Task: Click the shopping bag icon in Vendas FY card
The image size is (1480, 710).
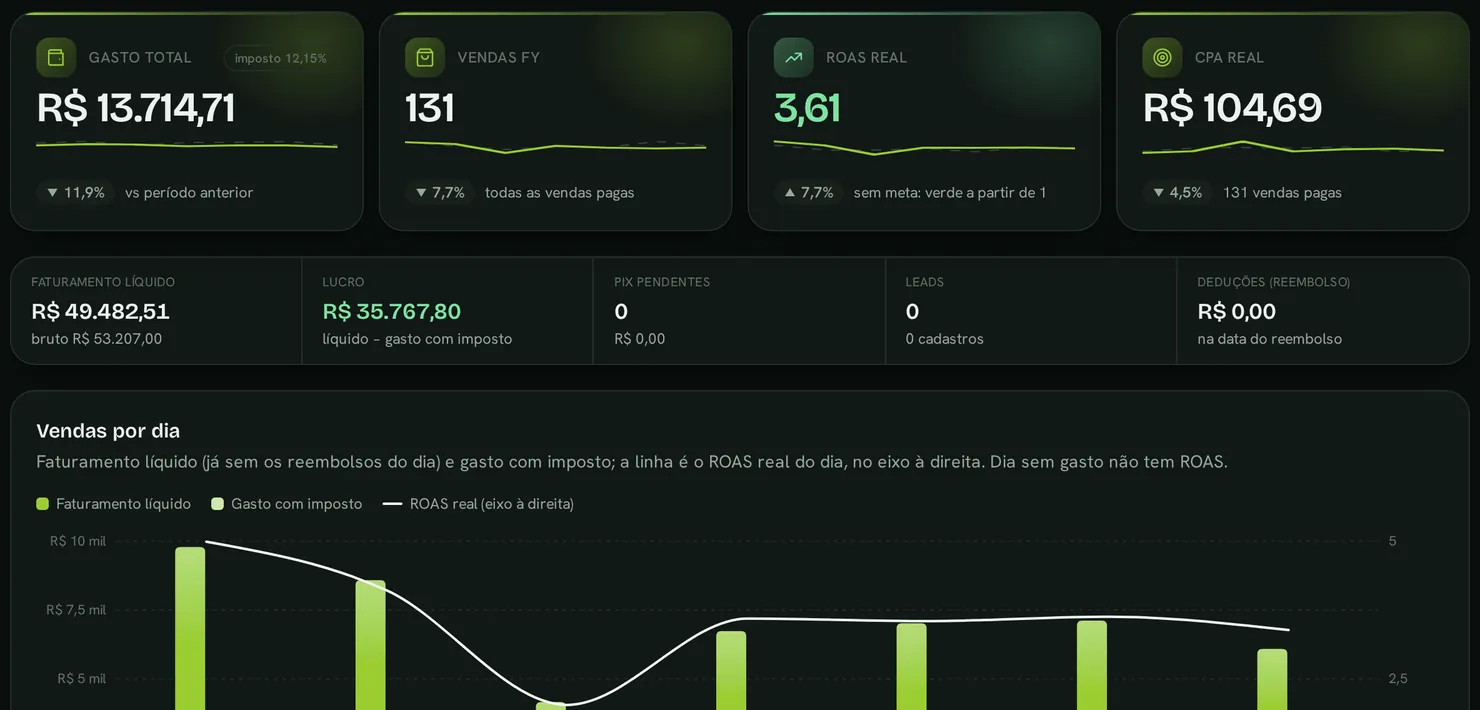Action: (x=425, y=57)
